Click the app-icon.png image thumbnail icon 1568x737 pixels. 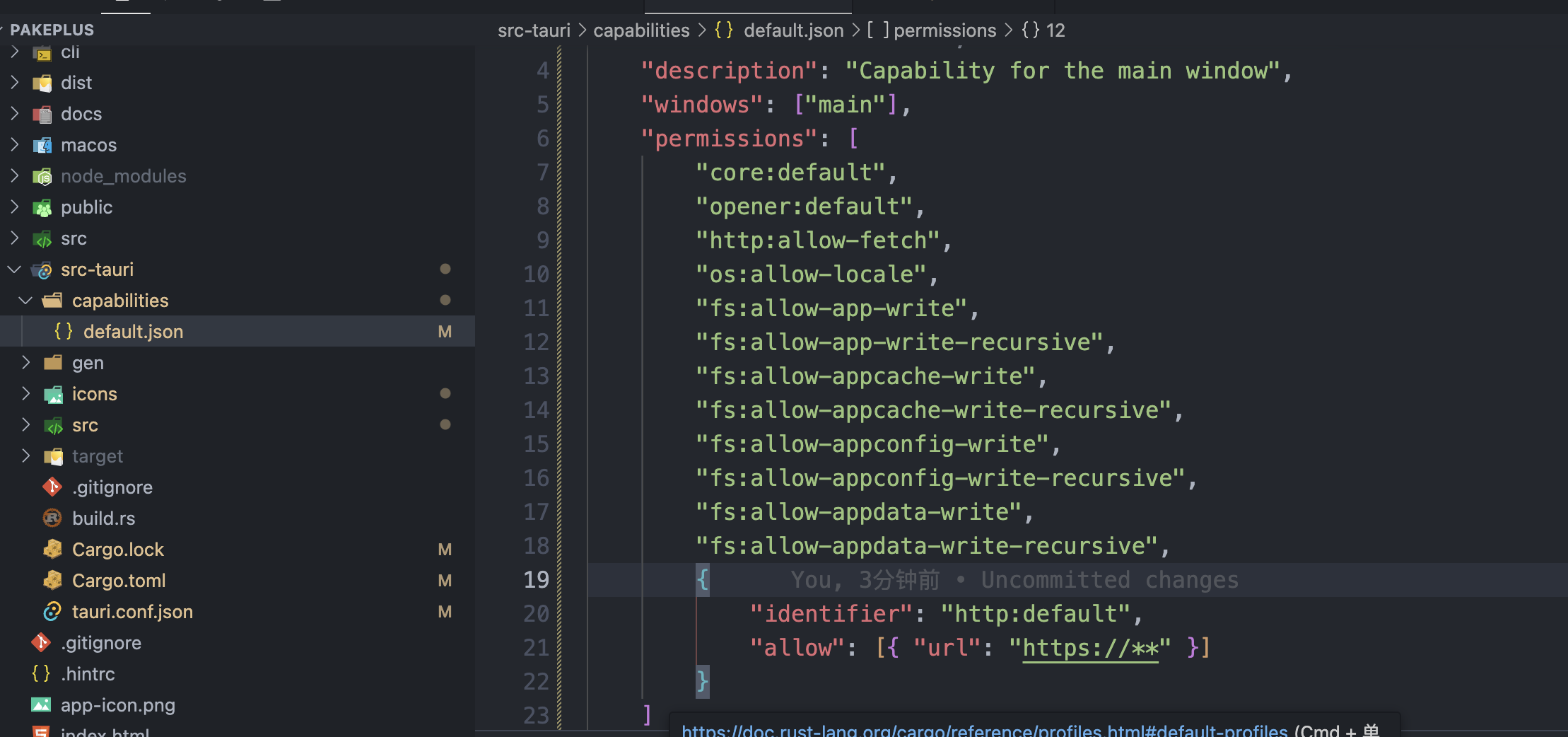coord(41,704)
